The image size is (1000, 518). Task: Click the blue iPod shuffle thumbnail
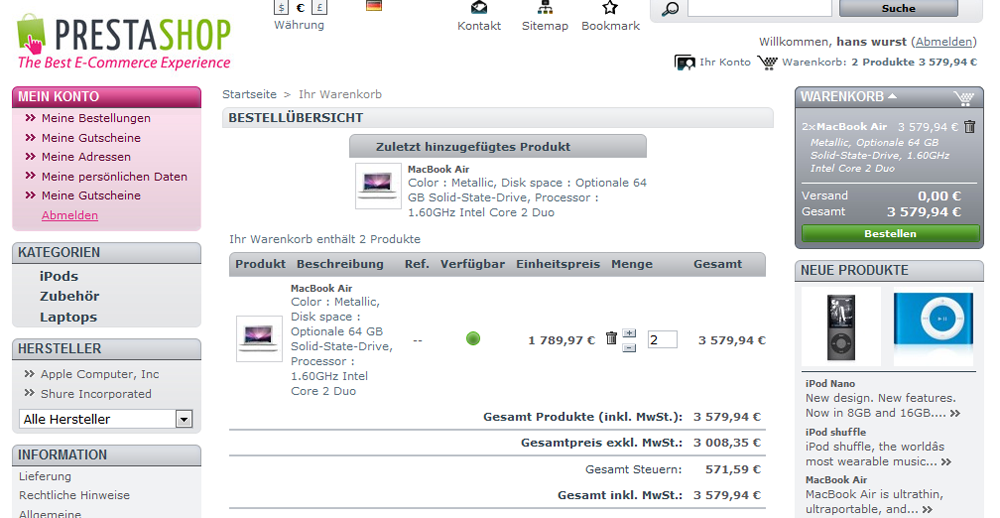coord(933,327)
